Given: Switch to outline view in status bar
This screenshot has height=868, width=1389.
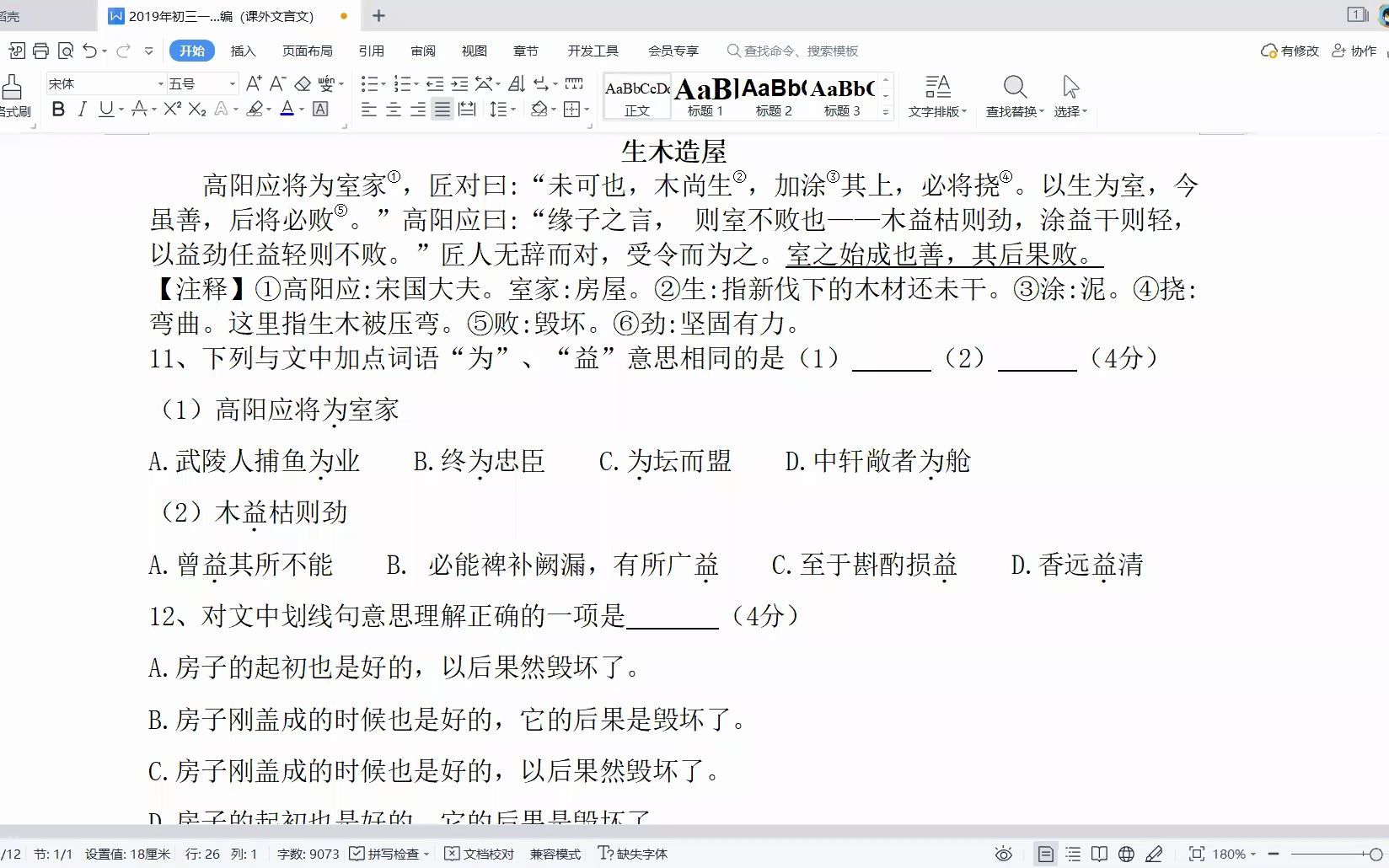Looking at the screenshot, I should pyautogui.click(x=1073, y=855).
